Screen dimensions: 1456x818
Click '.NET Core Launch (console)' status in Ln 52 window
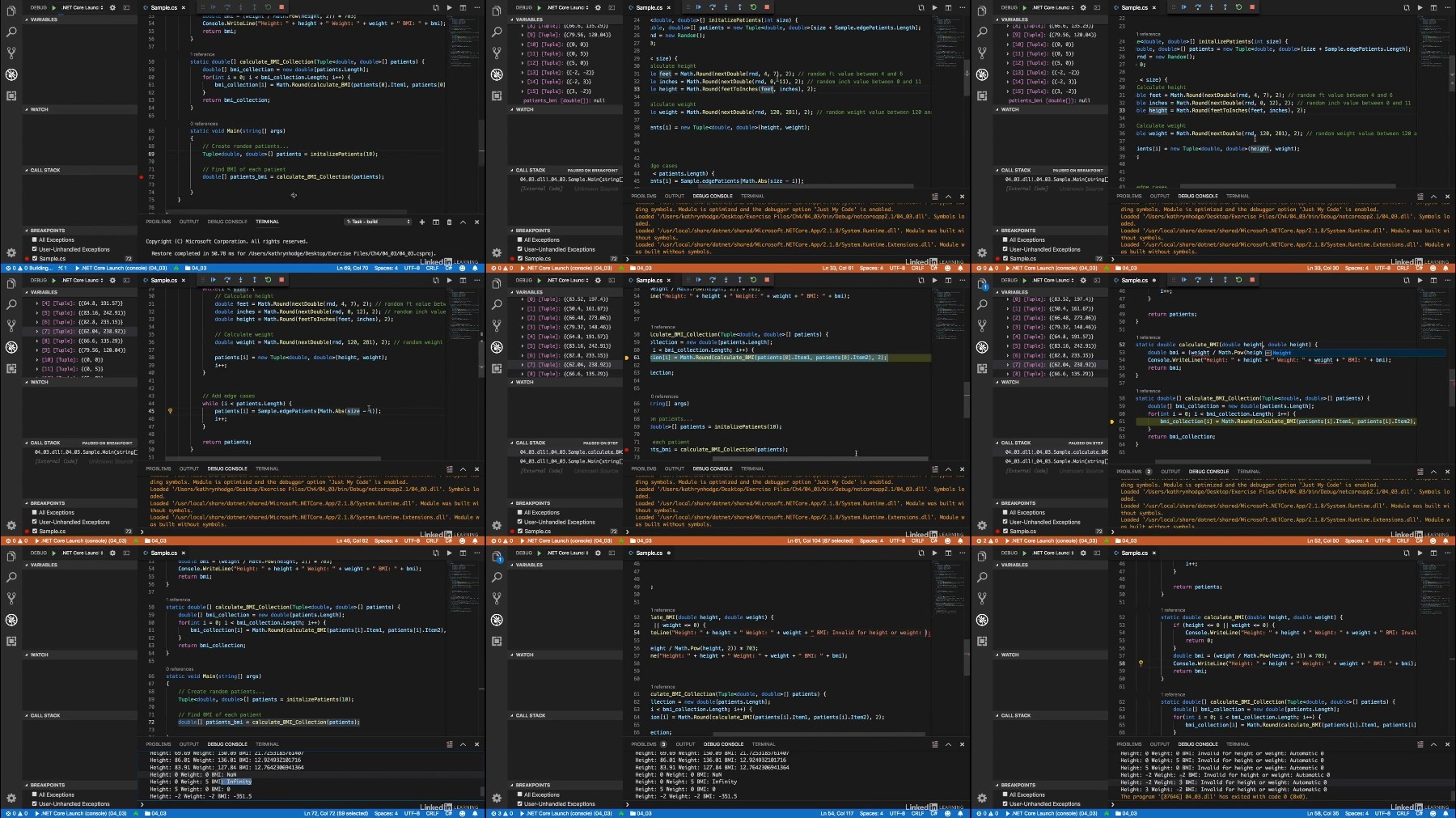[1051, 541]
